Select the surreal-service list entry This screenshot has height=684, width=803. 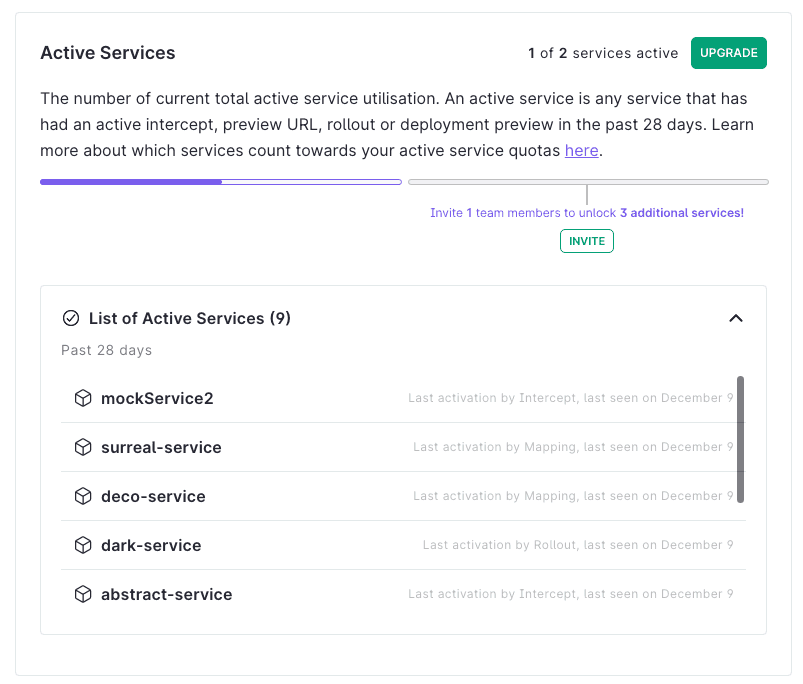(x=403, y=447)
